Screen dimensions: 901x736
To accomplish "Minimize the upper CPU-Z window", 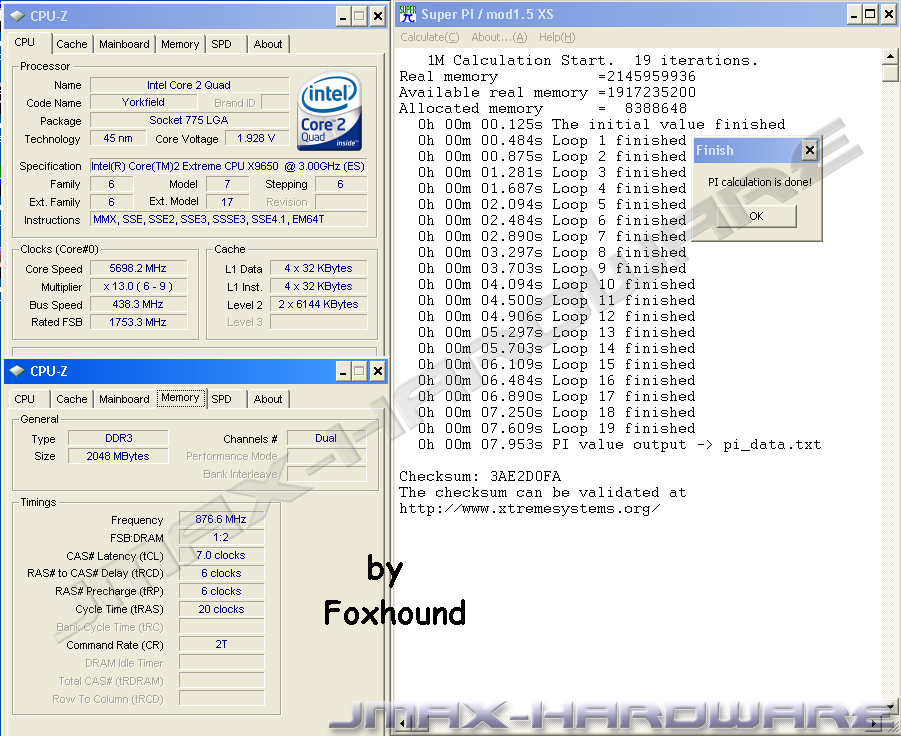I will pyautogui.click(x=342, y=17).
